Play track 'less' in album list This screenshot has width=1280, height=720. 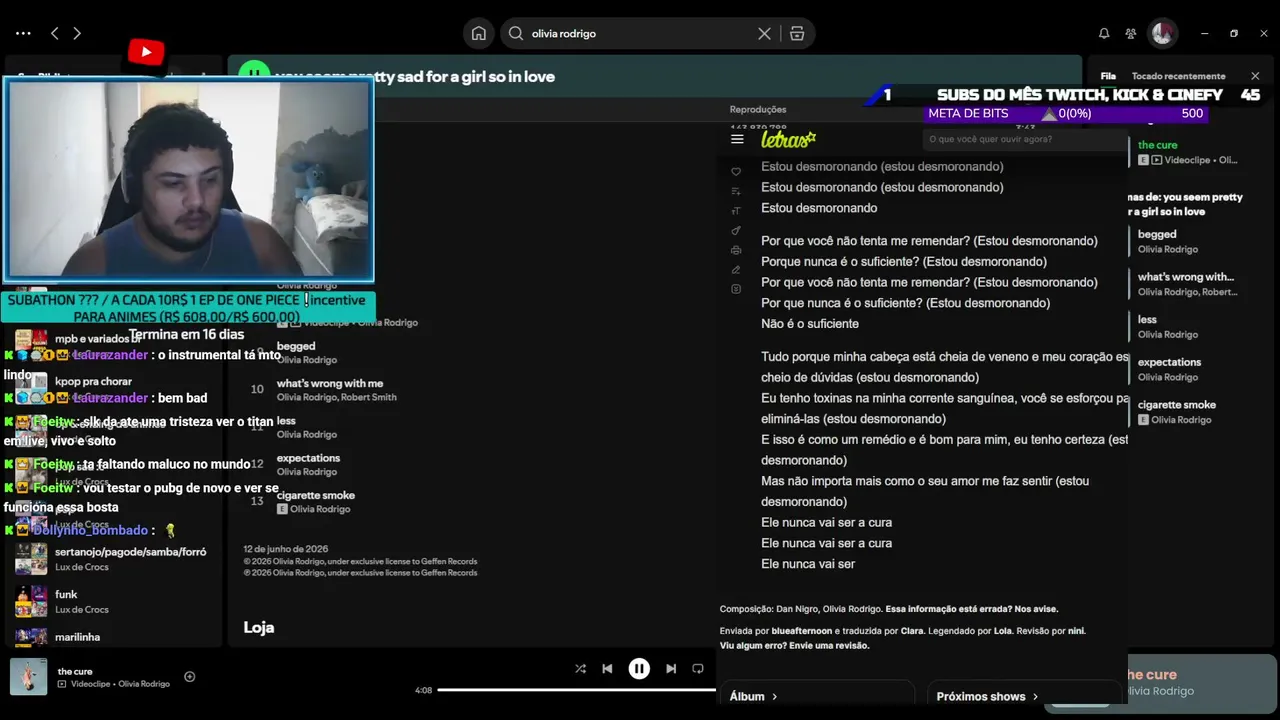286,421
